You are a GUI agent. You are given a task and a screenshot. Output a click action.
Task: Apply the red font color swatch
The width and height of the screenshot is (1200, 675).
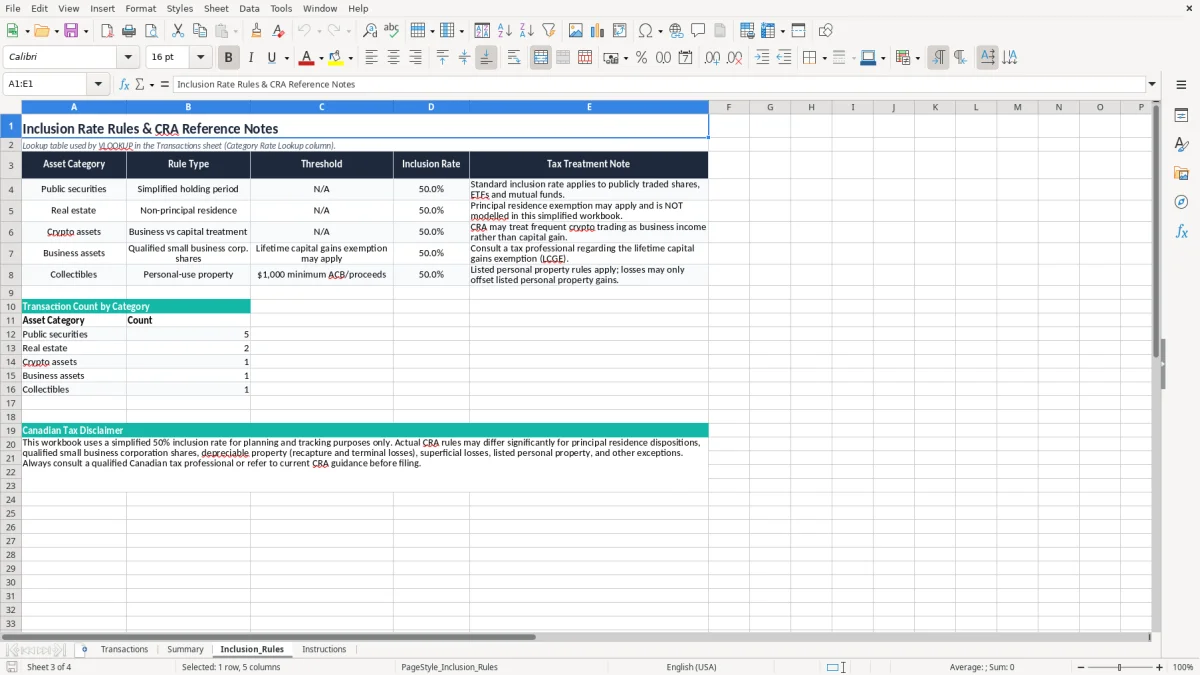308,58
